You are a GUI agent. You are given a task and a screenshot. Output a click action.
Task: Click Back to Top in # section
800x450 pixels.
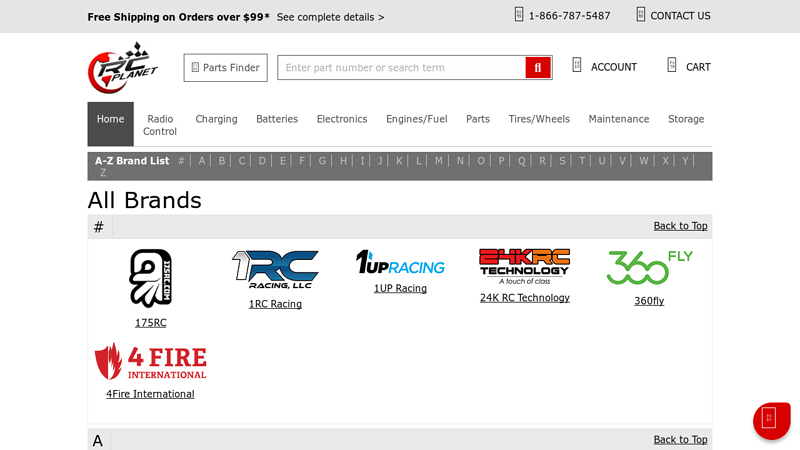pyautogui.click(x=681, y=226)
